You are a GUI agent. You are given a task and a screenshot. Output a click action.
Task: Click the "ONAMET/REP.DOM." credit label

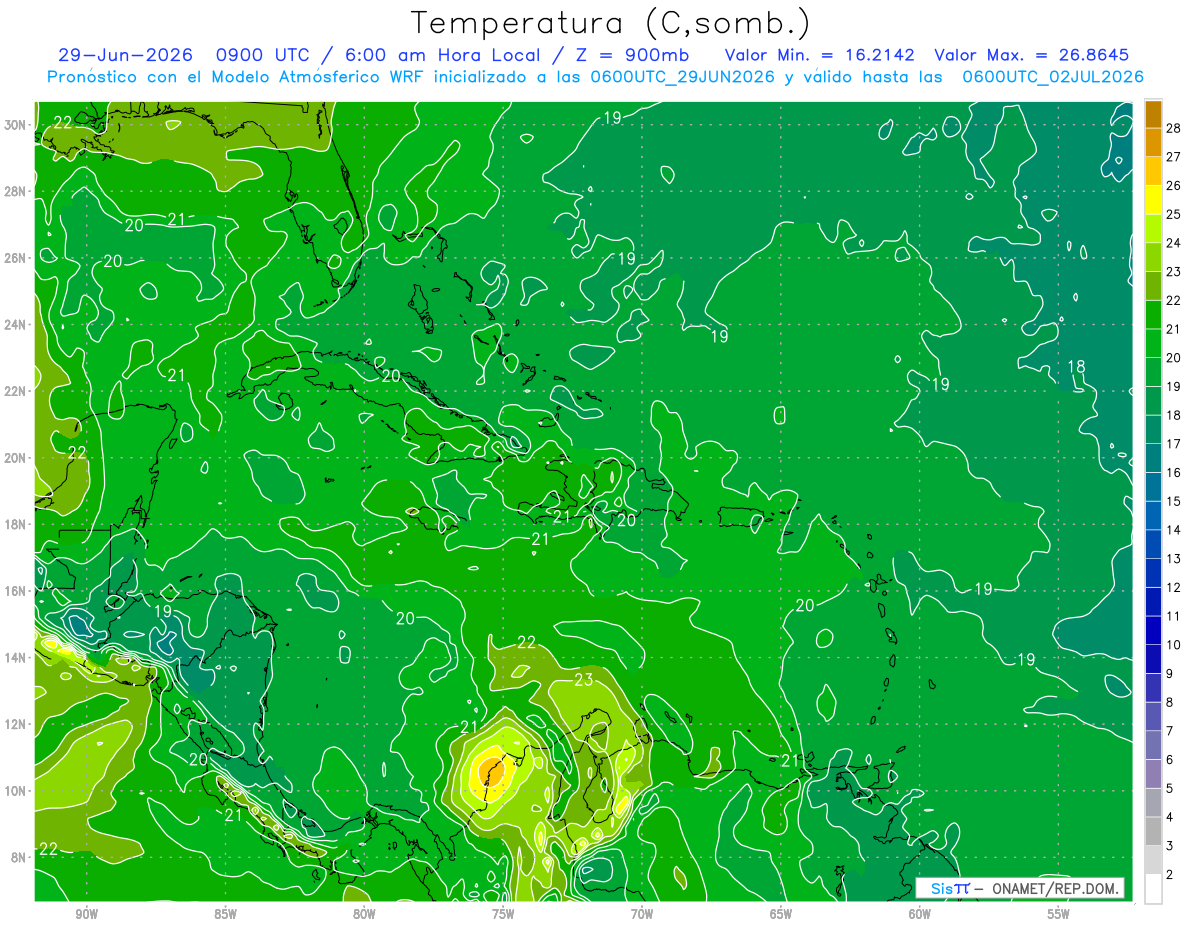(1056, 888)
